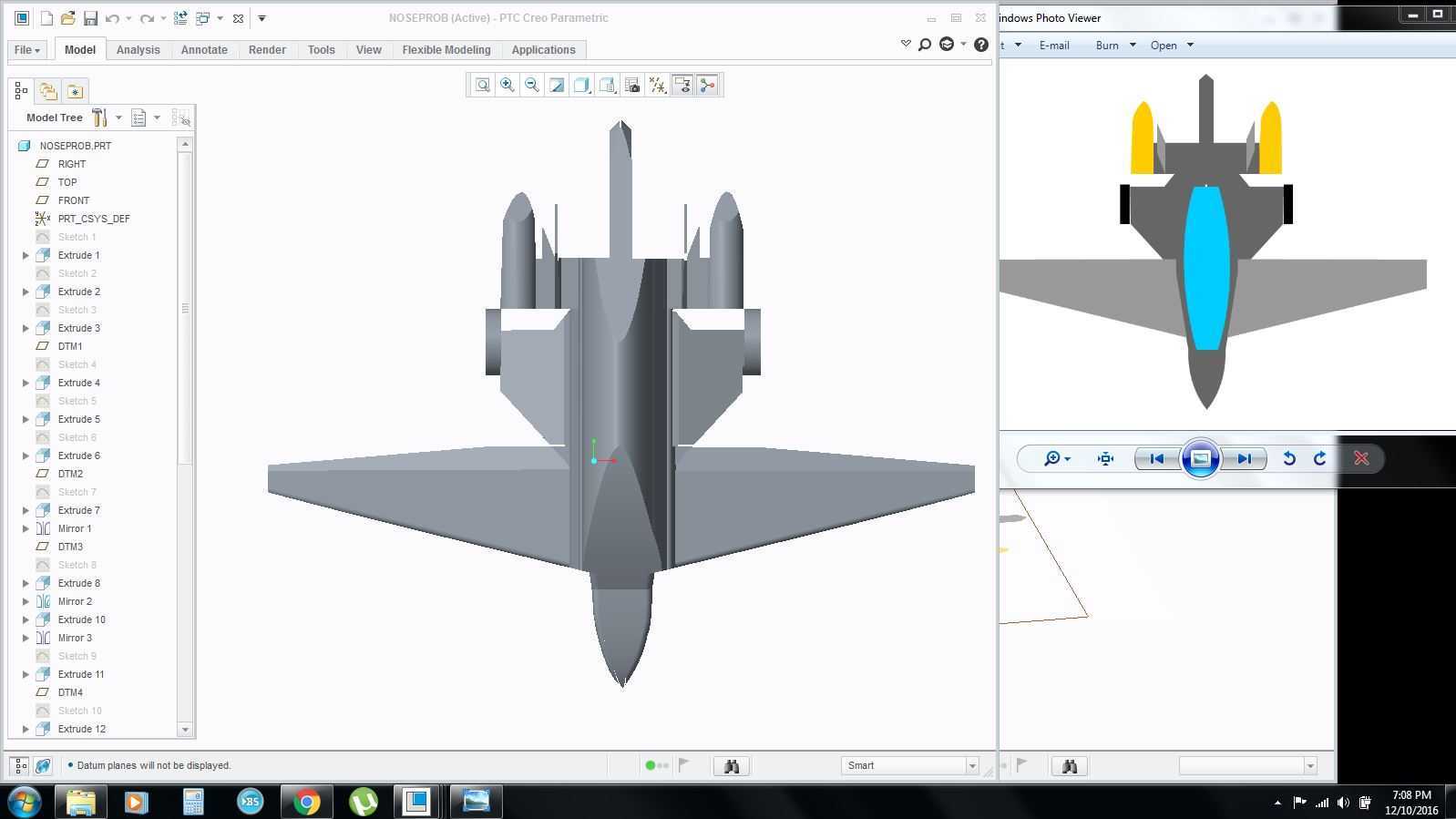Expand the Mirror 1 feature

(x=26, y=528)
